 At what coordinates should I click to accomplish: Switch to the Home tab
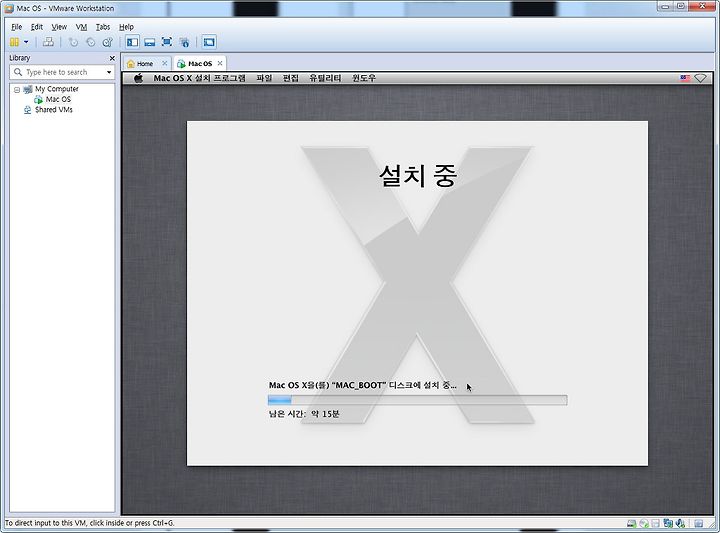(x=145, y=64)
